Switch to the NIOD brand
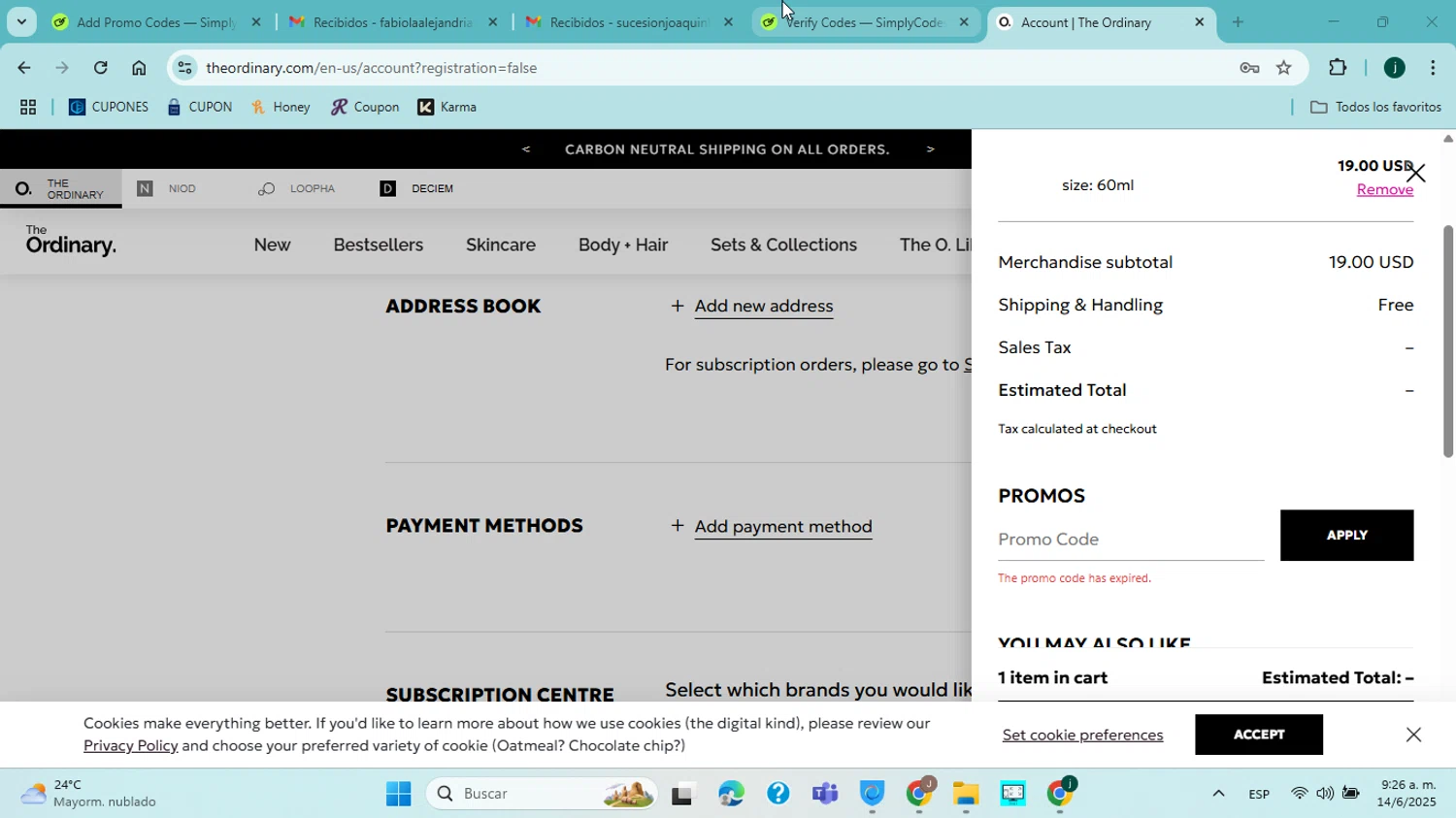 [166, 188]
